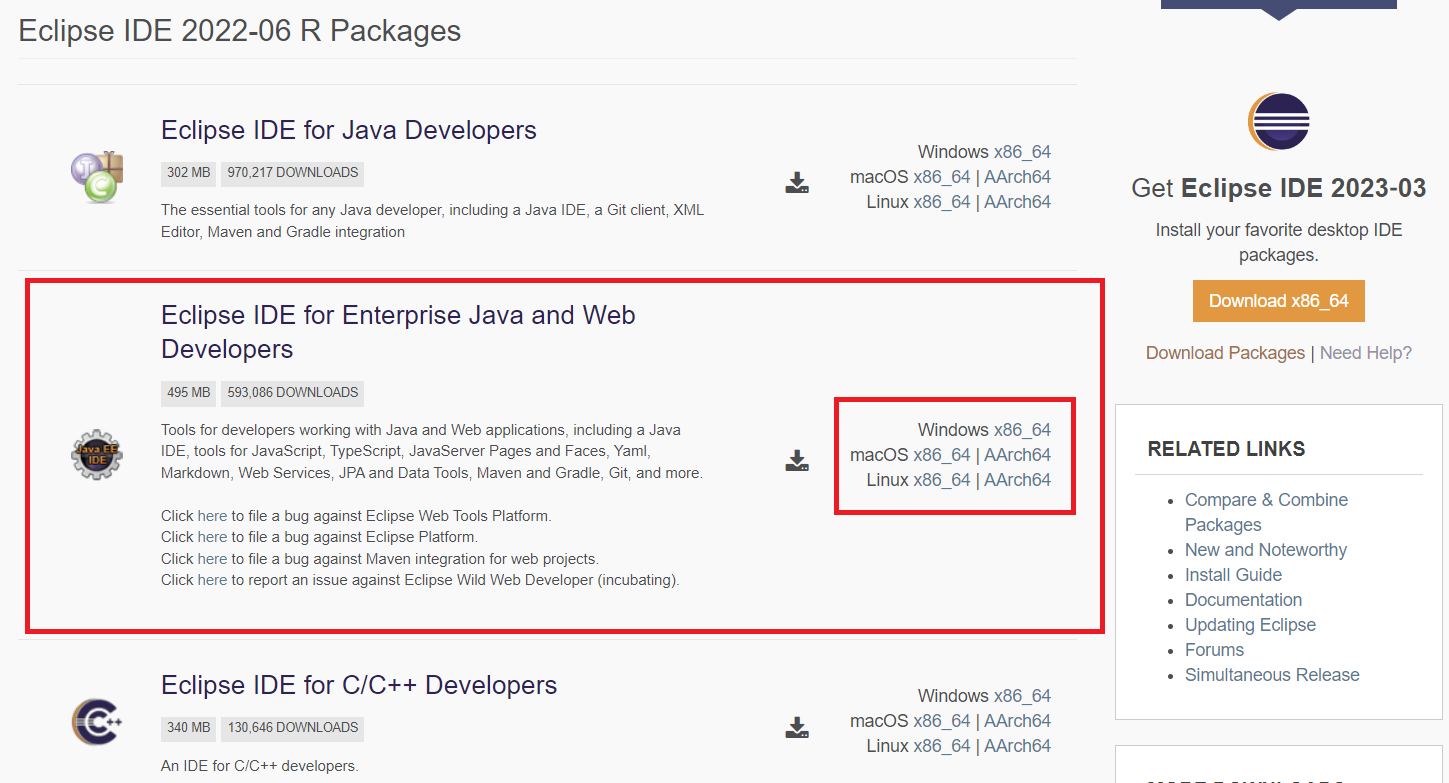Viewport: 1449px width, 783px height.
Task: Download macOS x86_64 for Java Developers
Action: pos(942,177)
